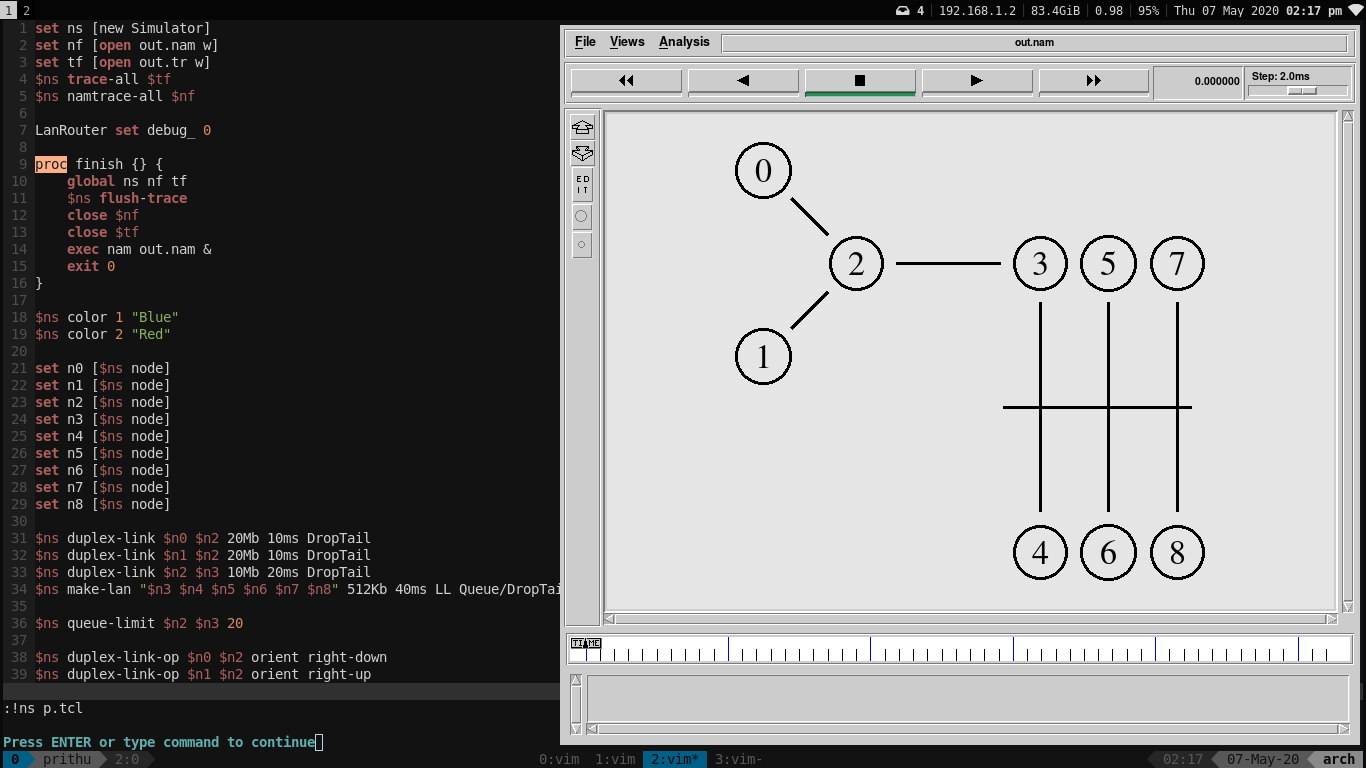The width and height of the screenshot is (1366, 768).
Task: Click the TIME marker on timeline
Action: click(586, 644)
